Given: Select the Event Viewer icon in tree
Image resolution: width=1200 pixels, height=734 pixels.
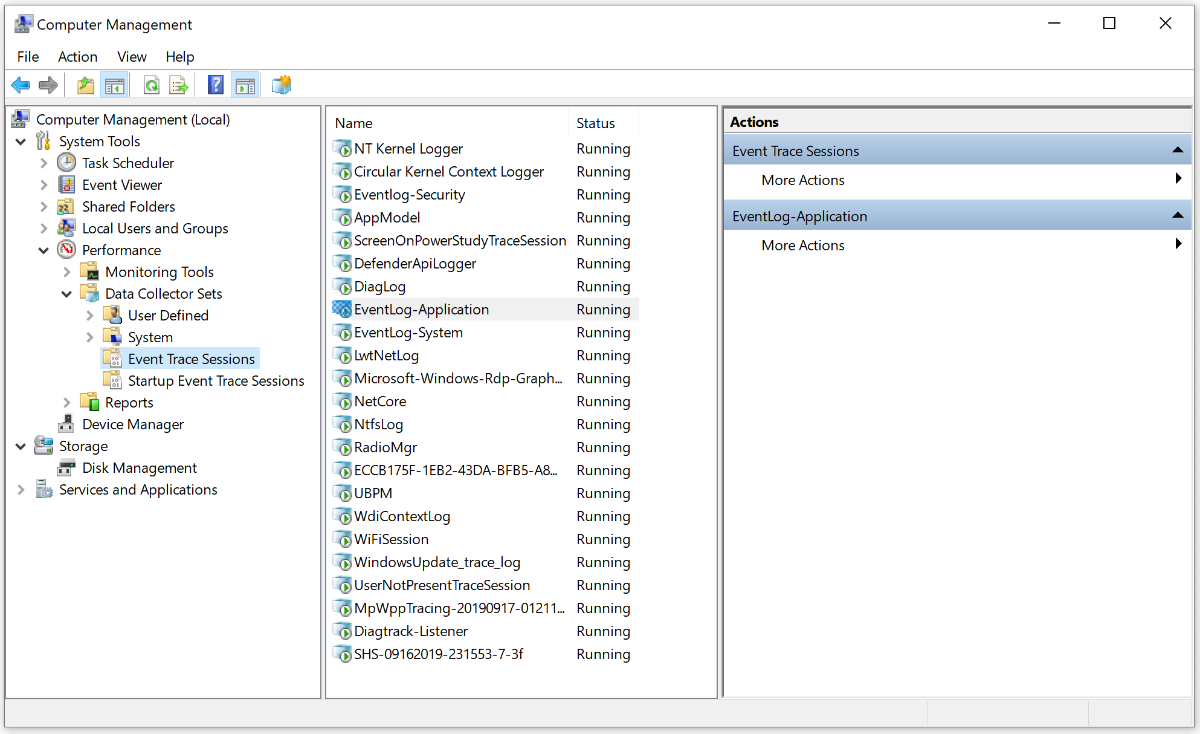Looking at the screenshot, I should (66, 185).
